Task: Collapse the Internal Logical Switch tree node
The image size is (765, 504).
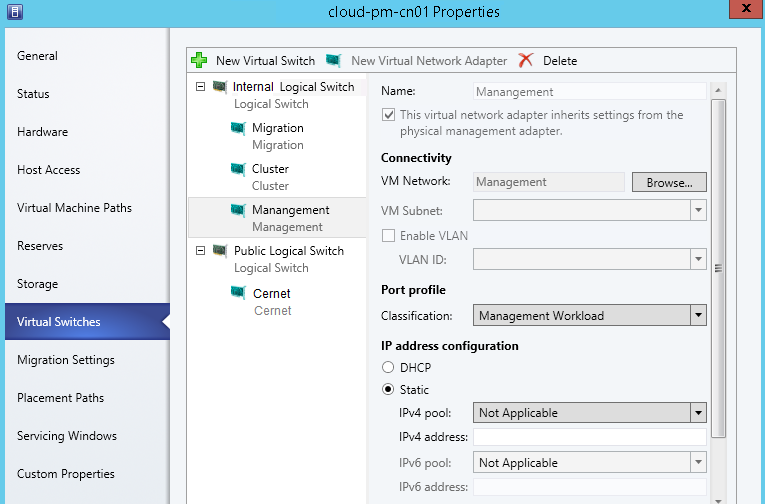Action: [201, 87]
